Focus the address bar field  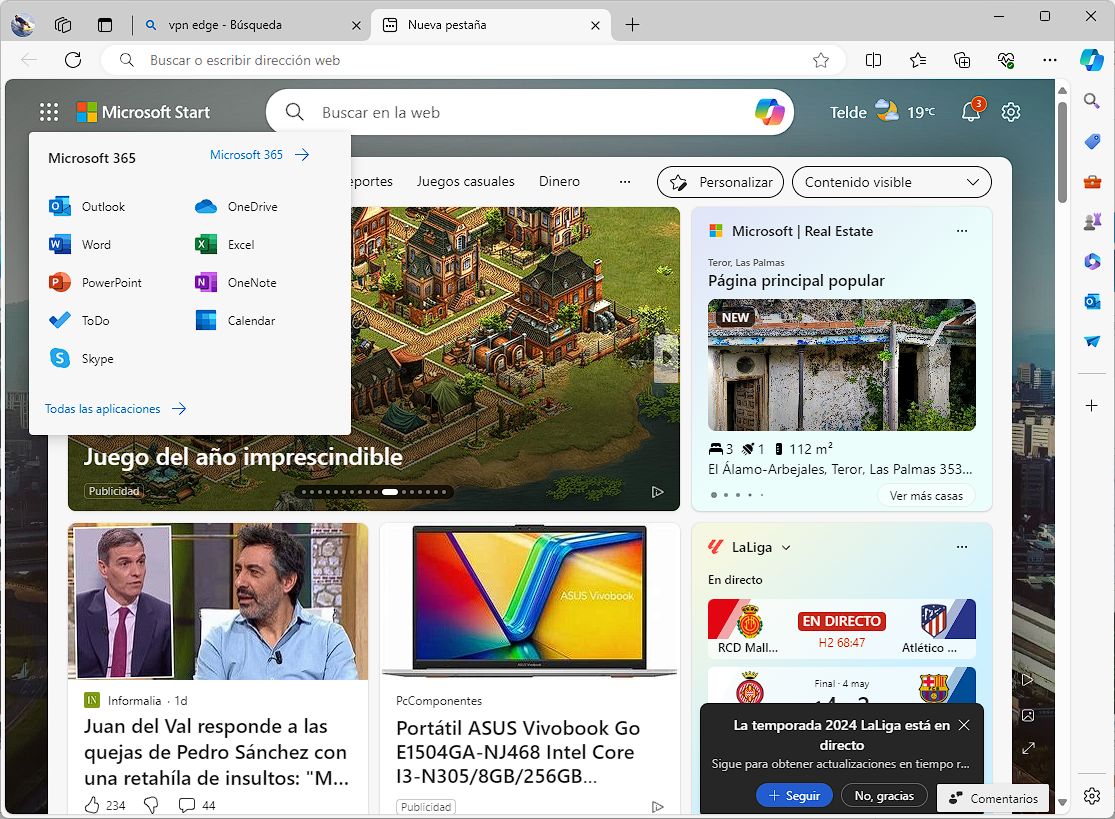pos(473,60)
